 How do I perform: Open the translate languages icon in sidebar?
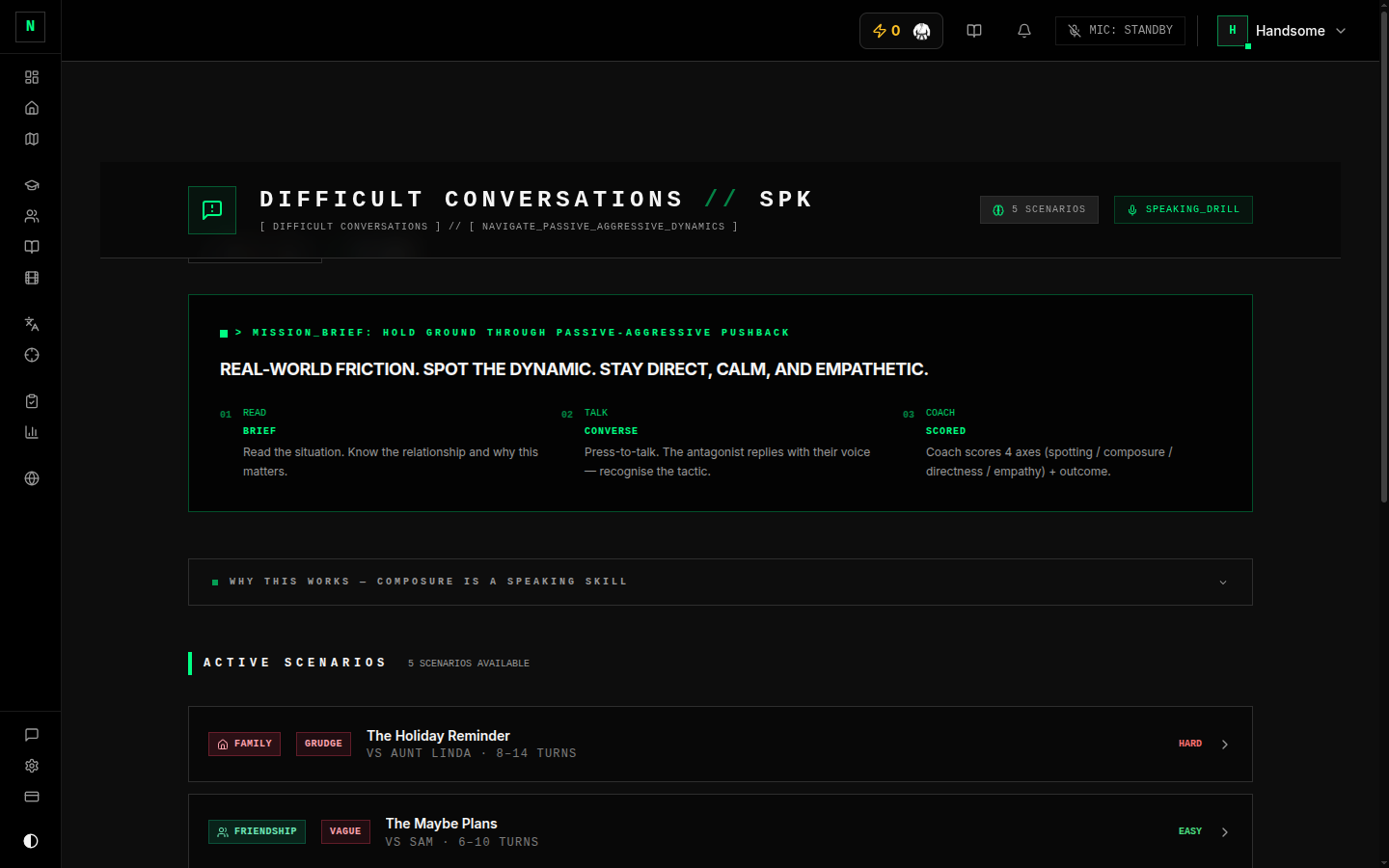click(x=32, y=324)
